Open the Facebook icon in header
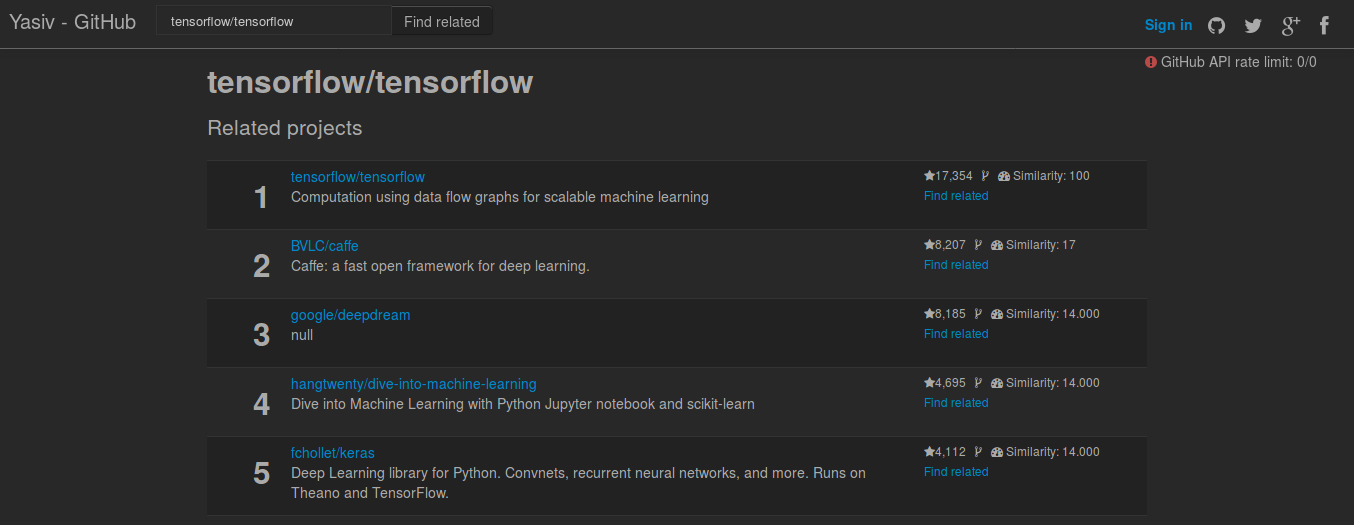Screen dimensions: 1354x525 [x=1324, y=25]
